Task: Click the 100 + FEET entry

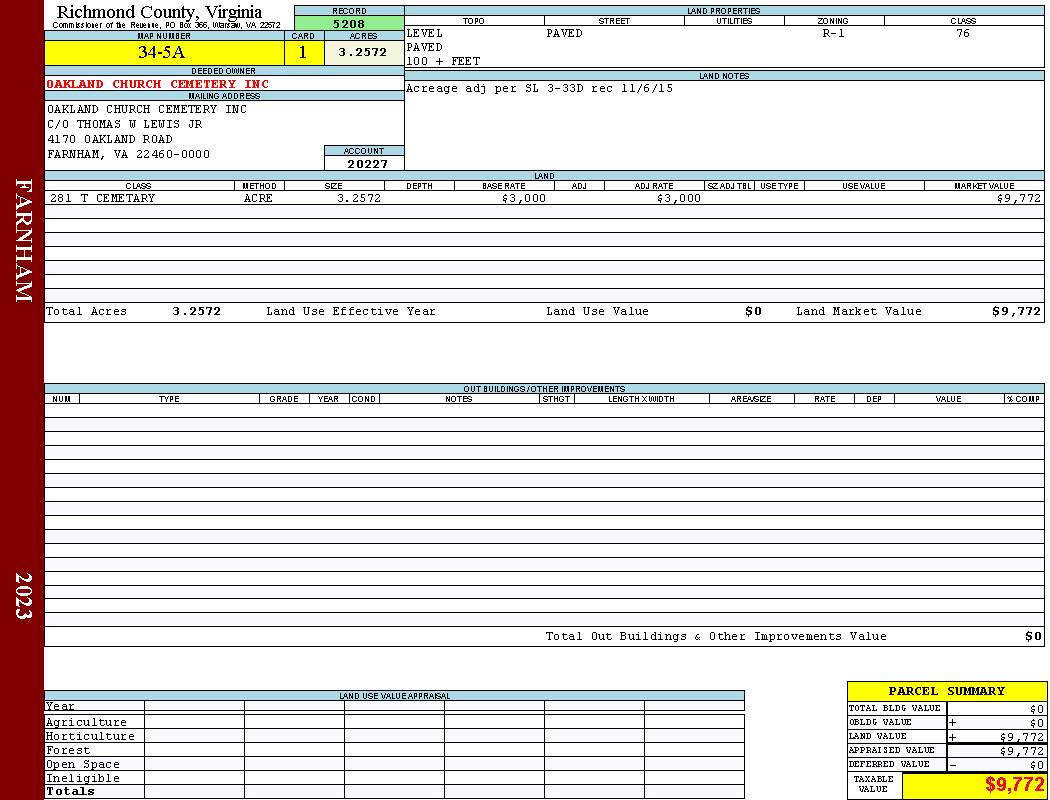Action: 443,61
